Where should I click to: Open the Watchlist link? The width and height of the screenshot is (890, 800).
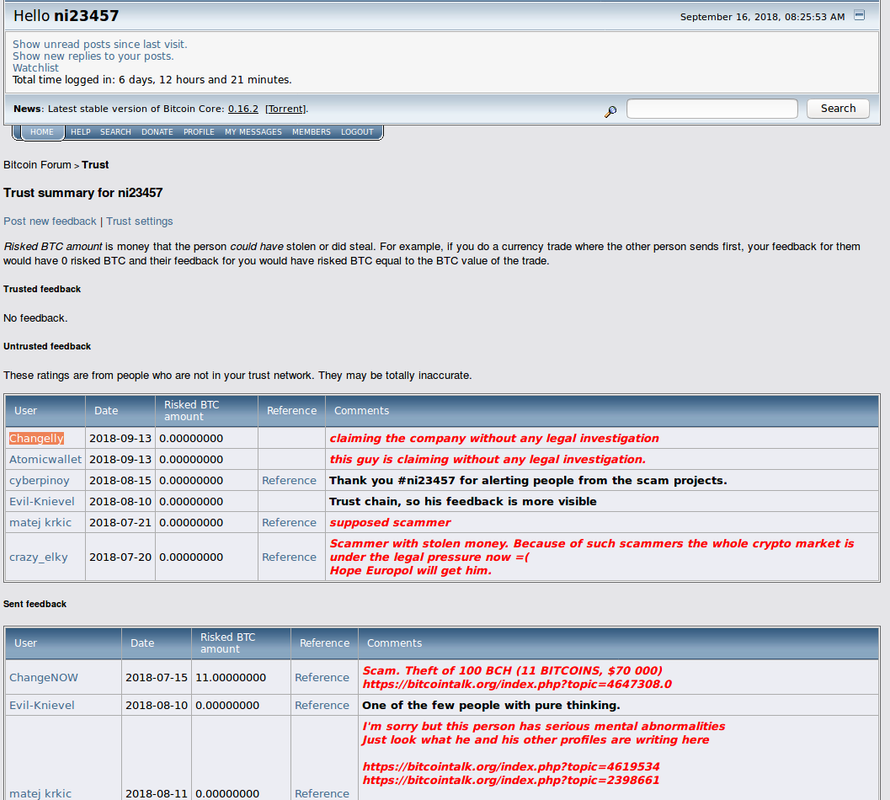(x=35, y=68)
